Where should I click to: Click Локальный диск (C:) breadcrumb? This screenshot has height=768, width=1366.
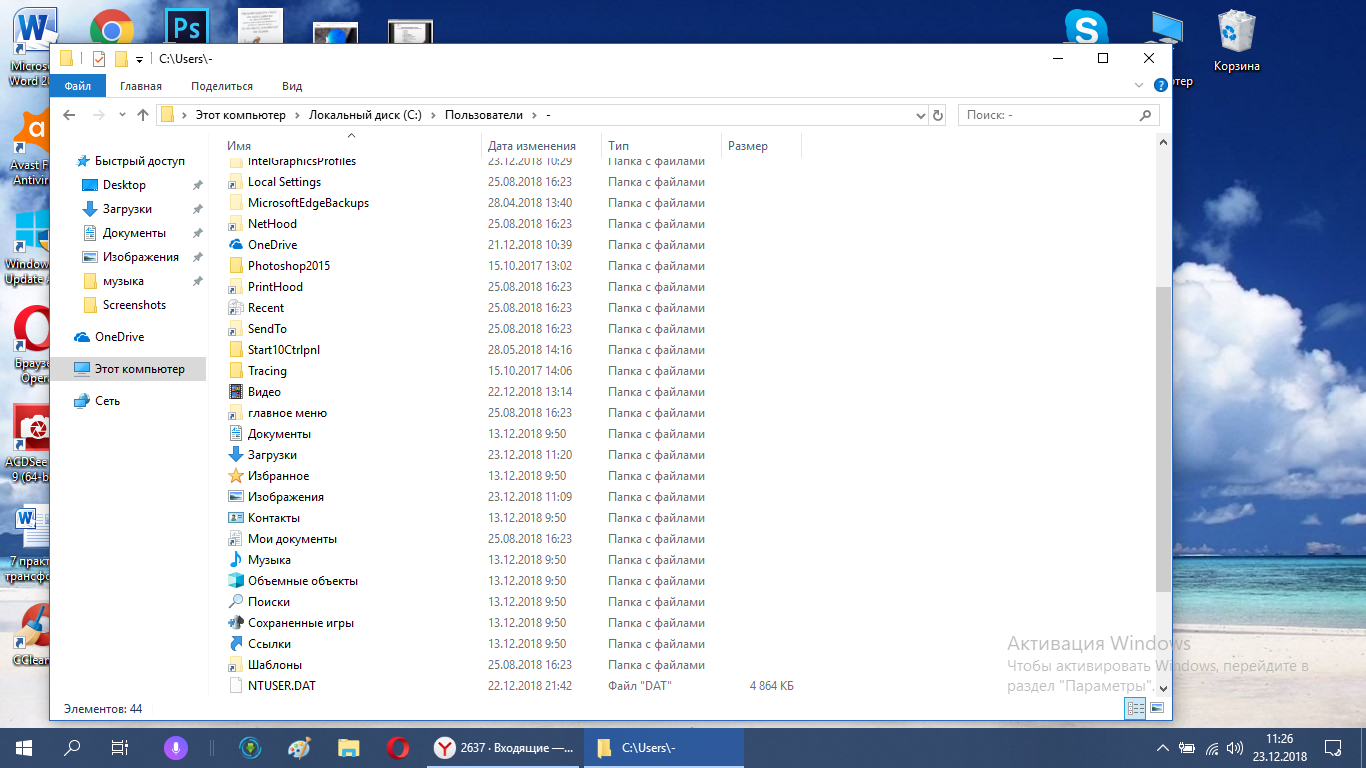365,115
